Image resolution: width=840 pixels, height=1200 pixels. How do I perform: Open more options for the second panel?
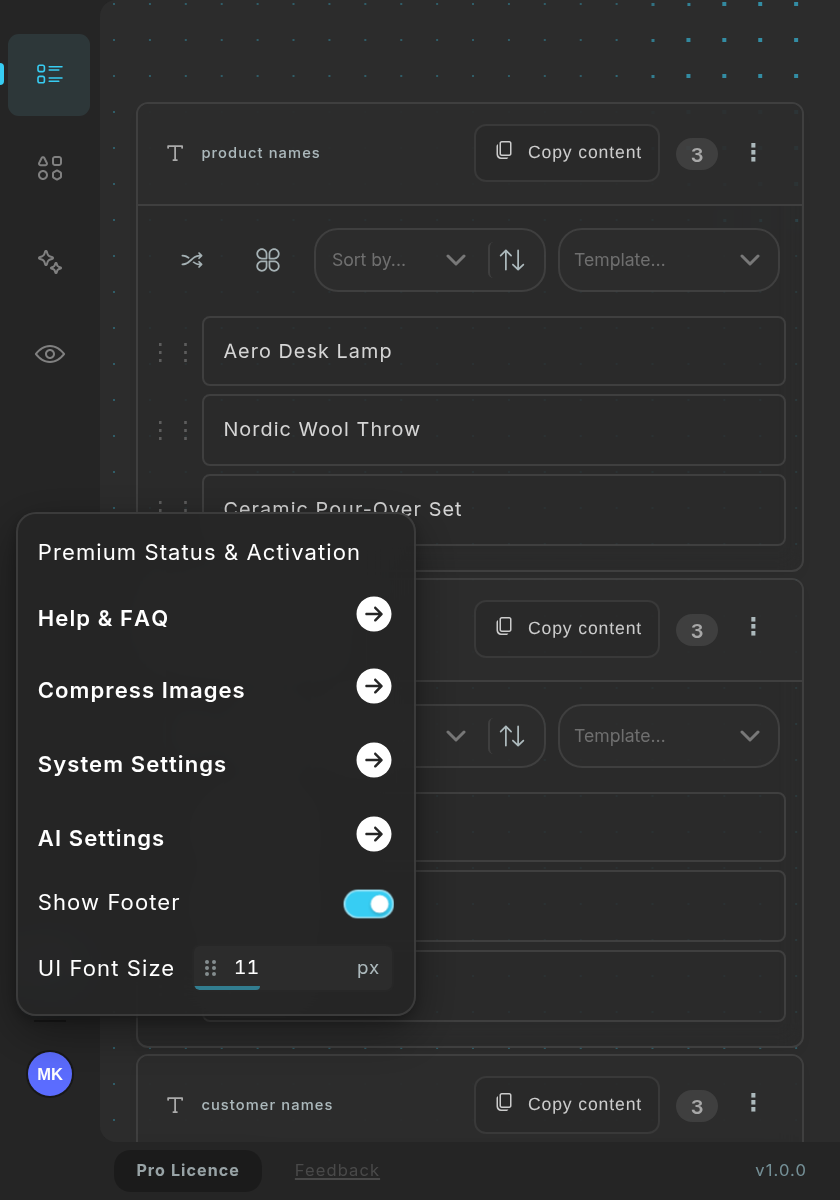tap(753, 628)
